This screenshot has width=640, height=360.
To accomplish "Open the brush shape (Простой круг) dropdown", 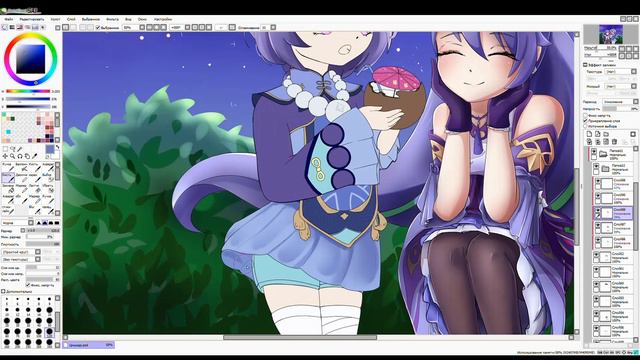I will [21, 252].
